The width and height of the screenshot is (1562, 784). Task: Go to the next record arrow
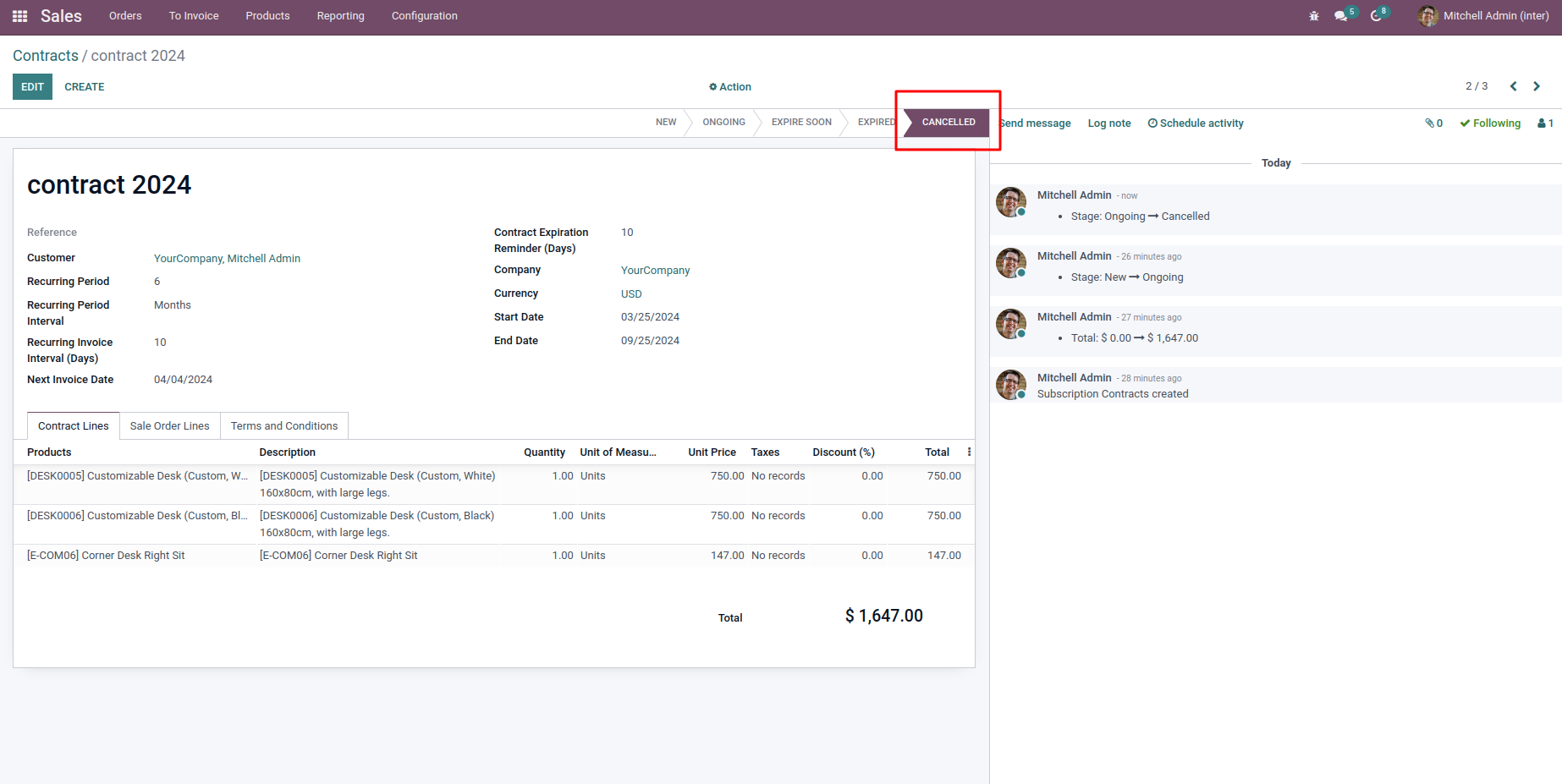[x=1537, y=86]
